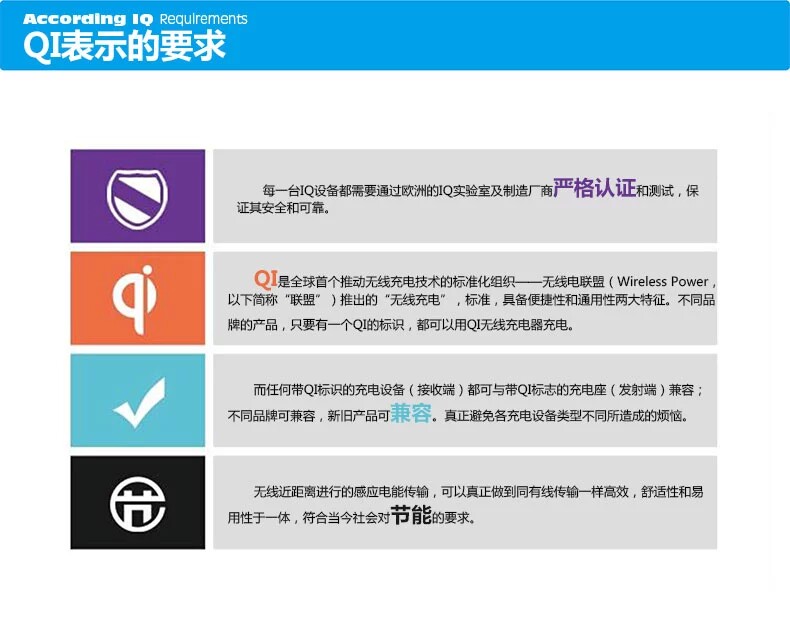Image resolution: width=790 pixels, height=634 pixels.
Task: Click the 'Requirements' header word
Action: click(203, 19)
